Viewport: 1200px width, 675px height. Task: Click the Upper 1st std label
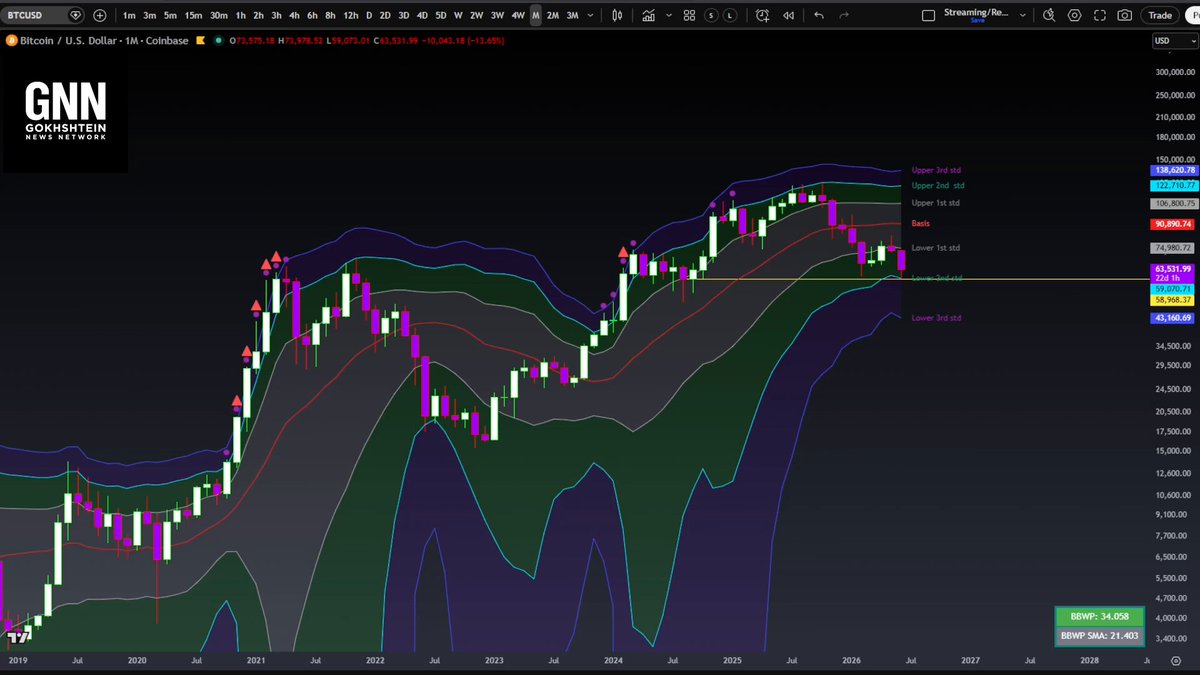[935, 203]
